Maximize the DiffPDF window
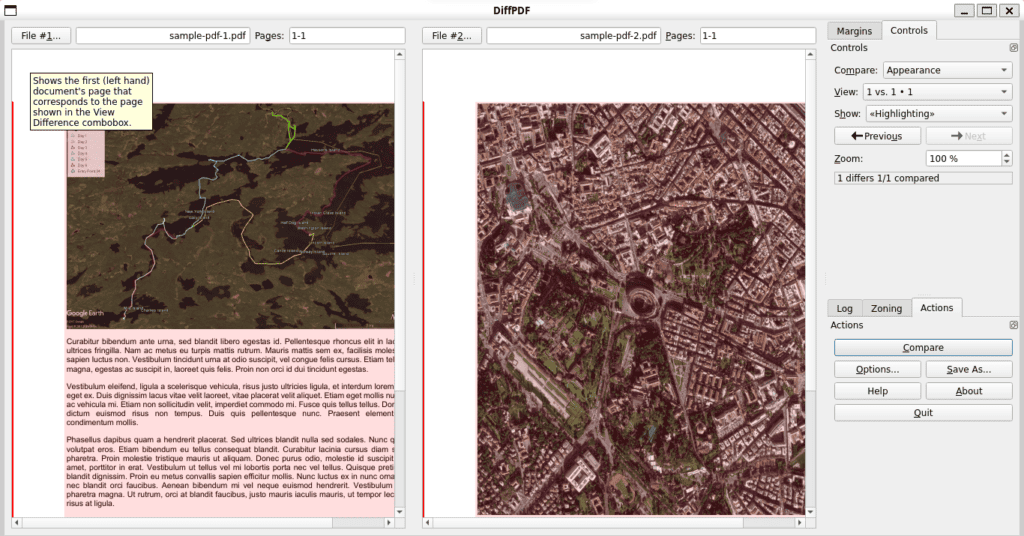Viewport: 1024px width, 536px height. 987,10
